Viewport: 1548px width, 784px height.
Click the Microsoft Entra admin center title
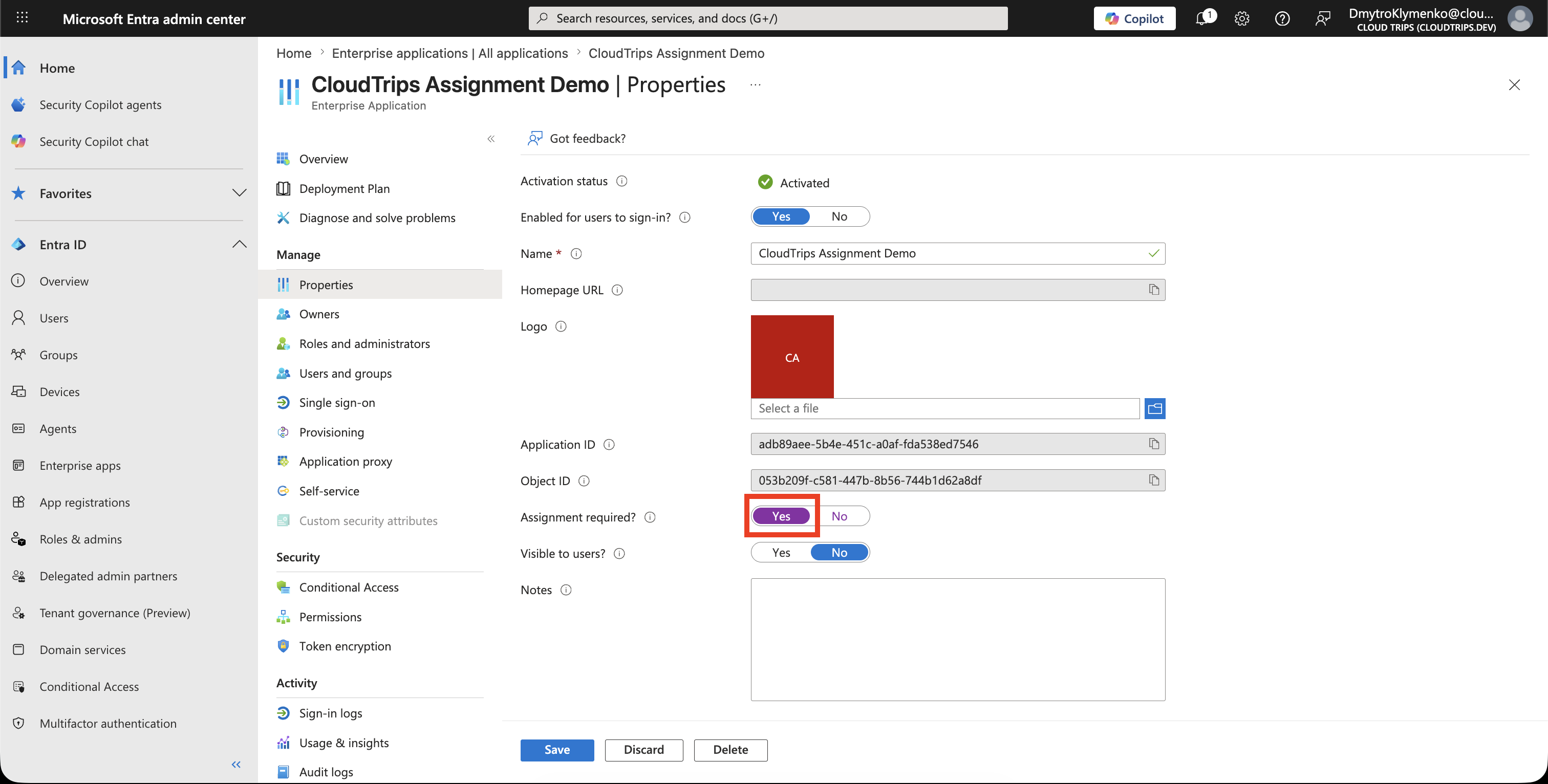tap(154, 18)
